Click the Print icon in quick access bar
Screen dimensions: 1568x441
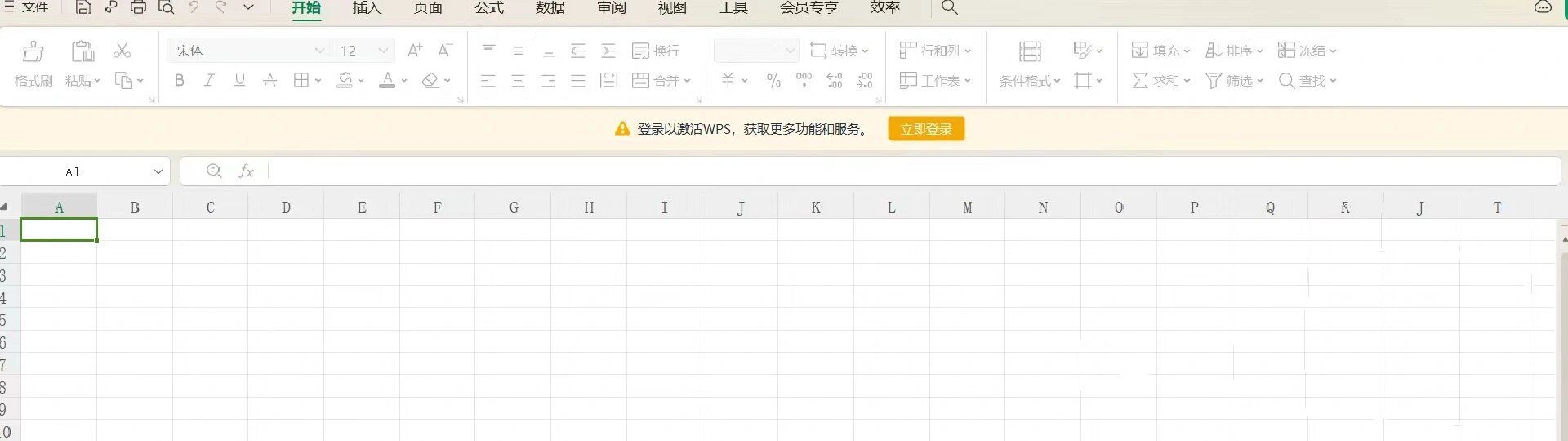coord(138,7)
